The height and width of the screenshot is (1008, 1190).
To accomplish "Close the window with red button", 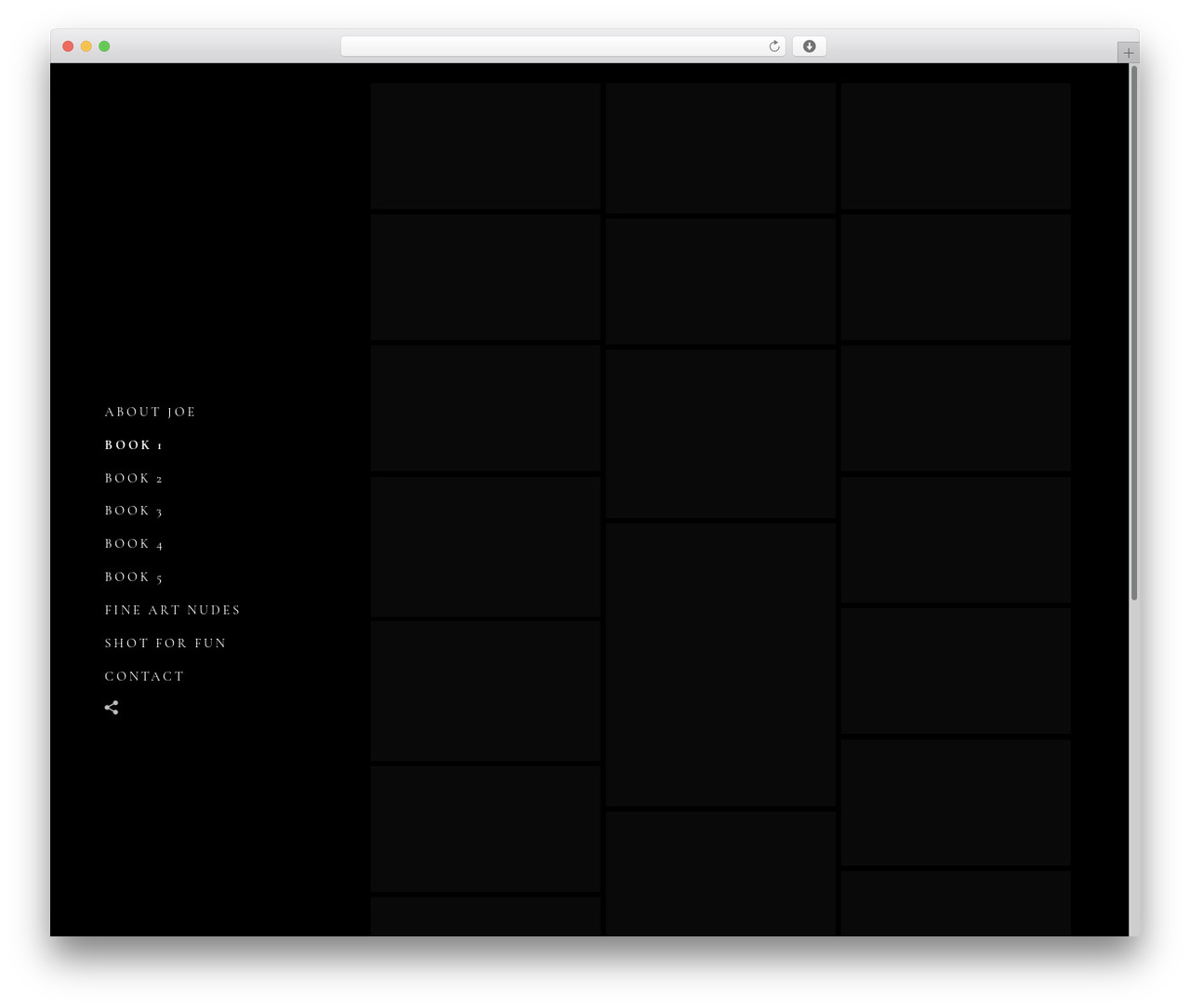I will (68, 46).
